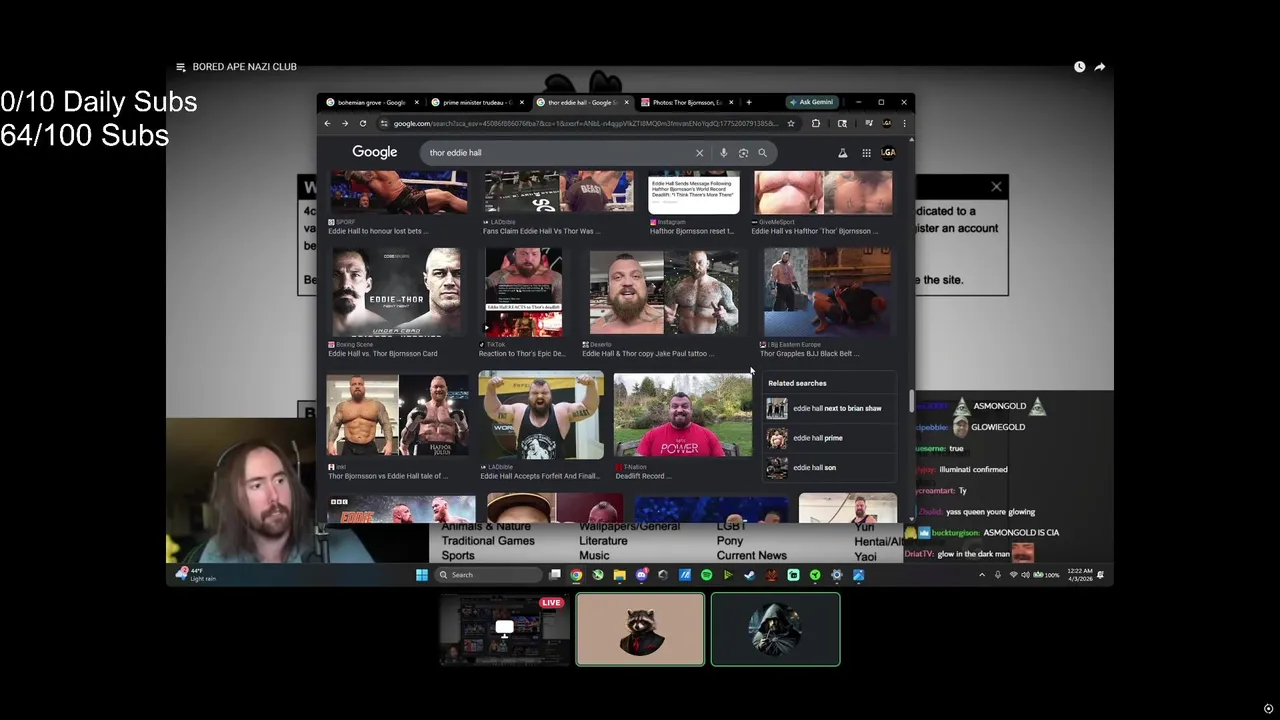Start voice search with microphone
The height and width of the screenshot is (720, 1280).
pos(723,153)
